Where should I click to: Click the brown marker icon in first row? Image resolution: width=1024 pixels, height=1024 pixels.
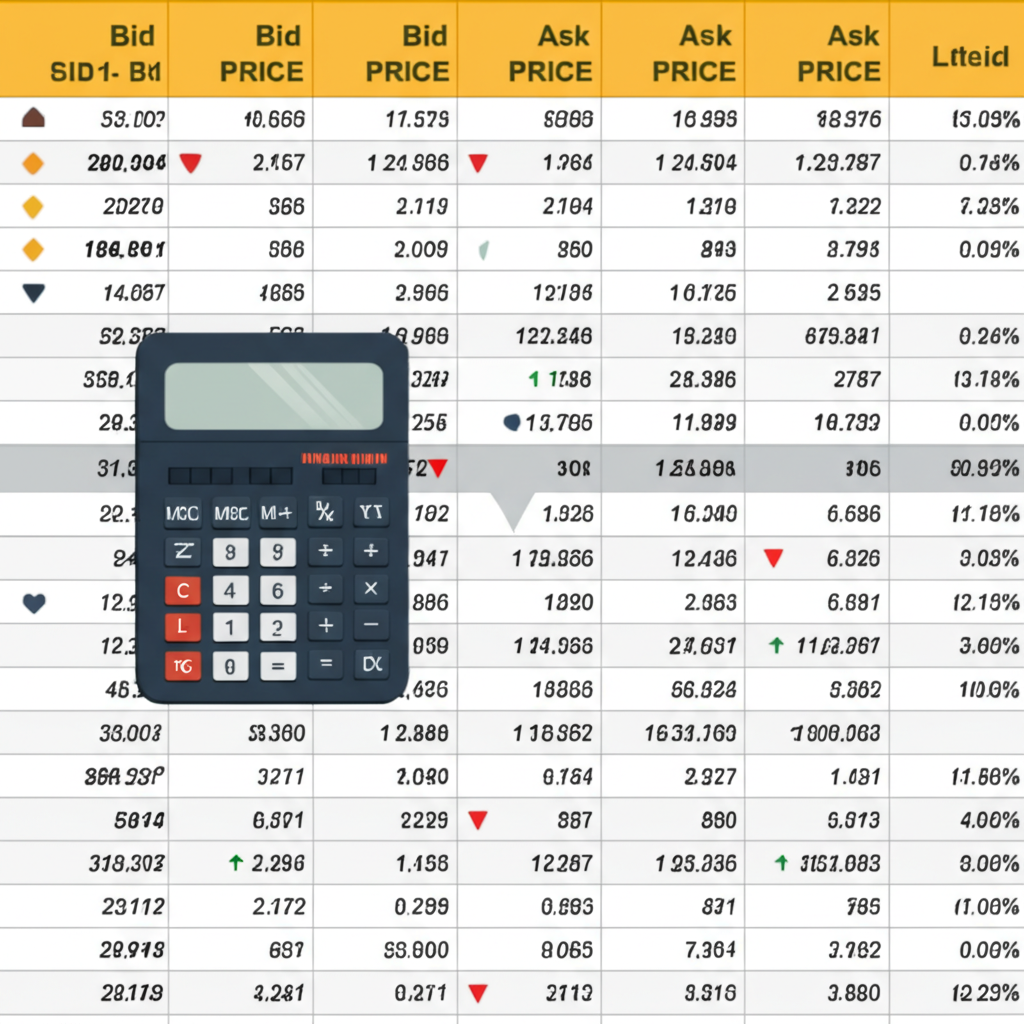[33, 119]
